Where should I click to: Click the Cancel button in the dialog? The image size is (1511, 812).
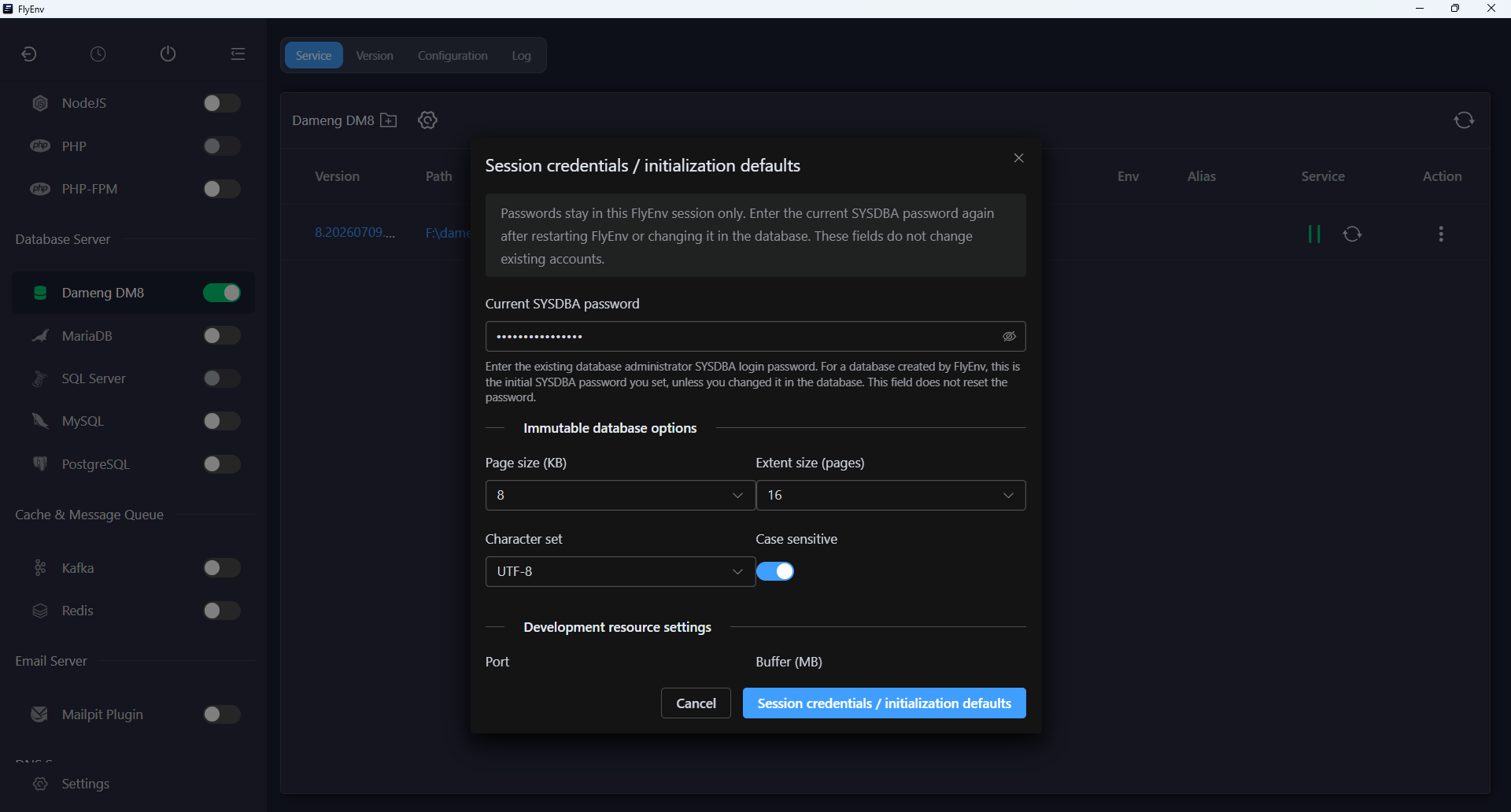coord(696,703)
